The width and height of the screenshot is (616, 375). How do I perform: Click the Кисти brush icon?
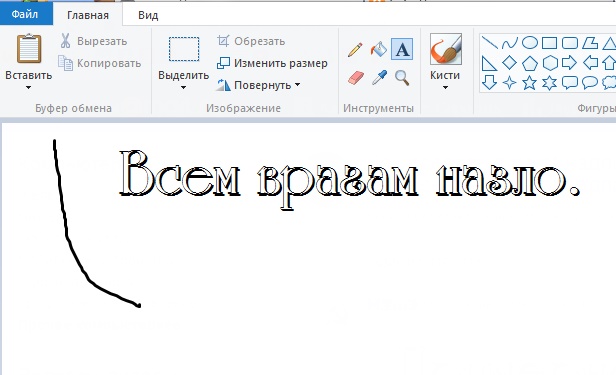tap(446, 49)
